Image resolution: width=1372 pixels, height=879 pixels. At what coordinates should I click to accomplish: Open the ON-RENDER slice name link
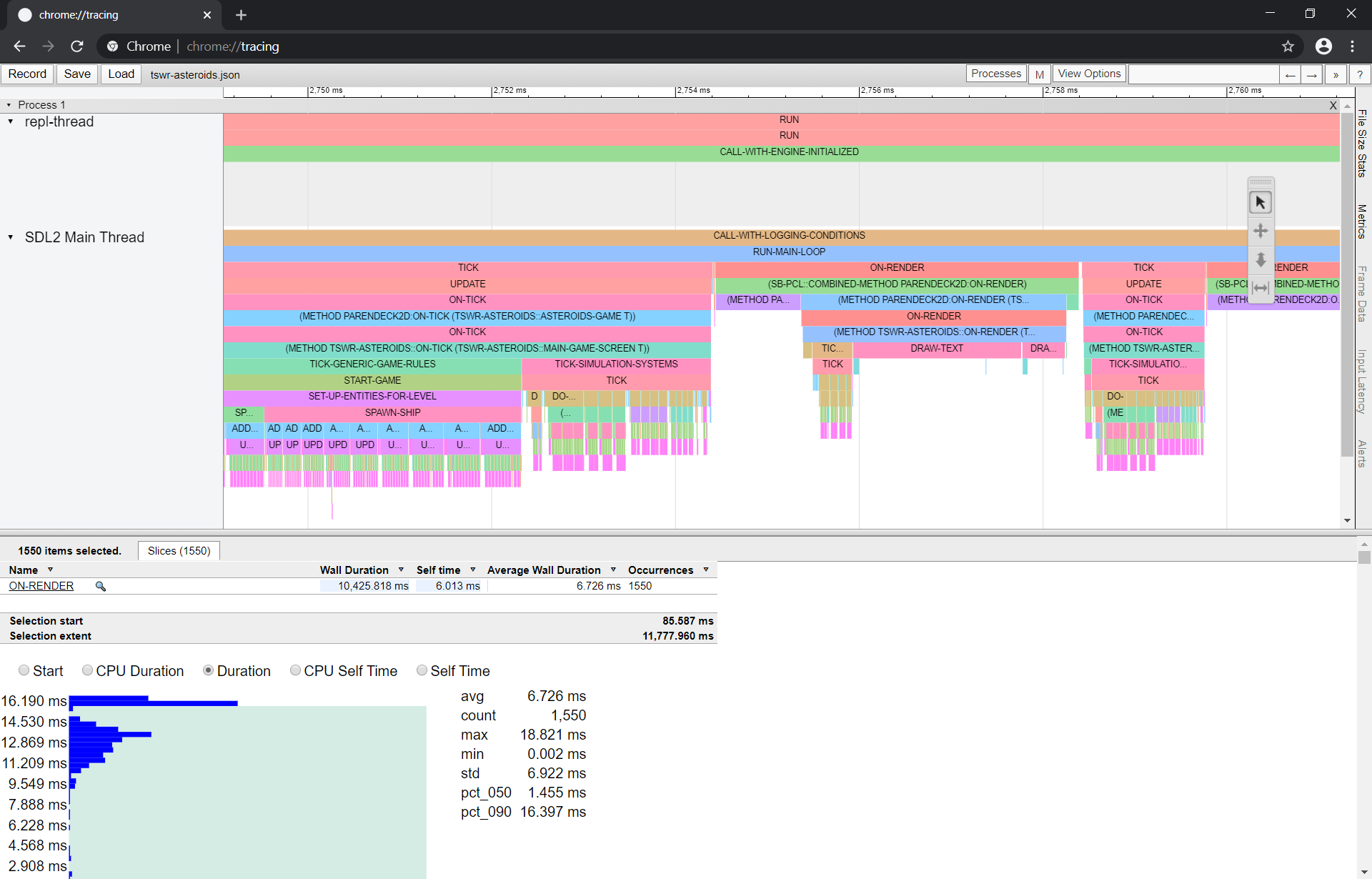[x=41, y=586]
